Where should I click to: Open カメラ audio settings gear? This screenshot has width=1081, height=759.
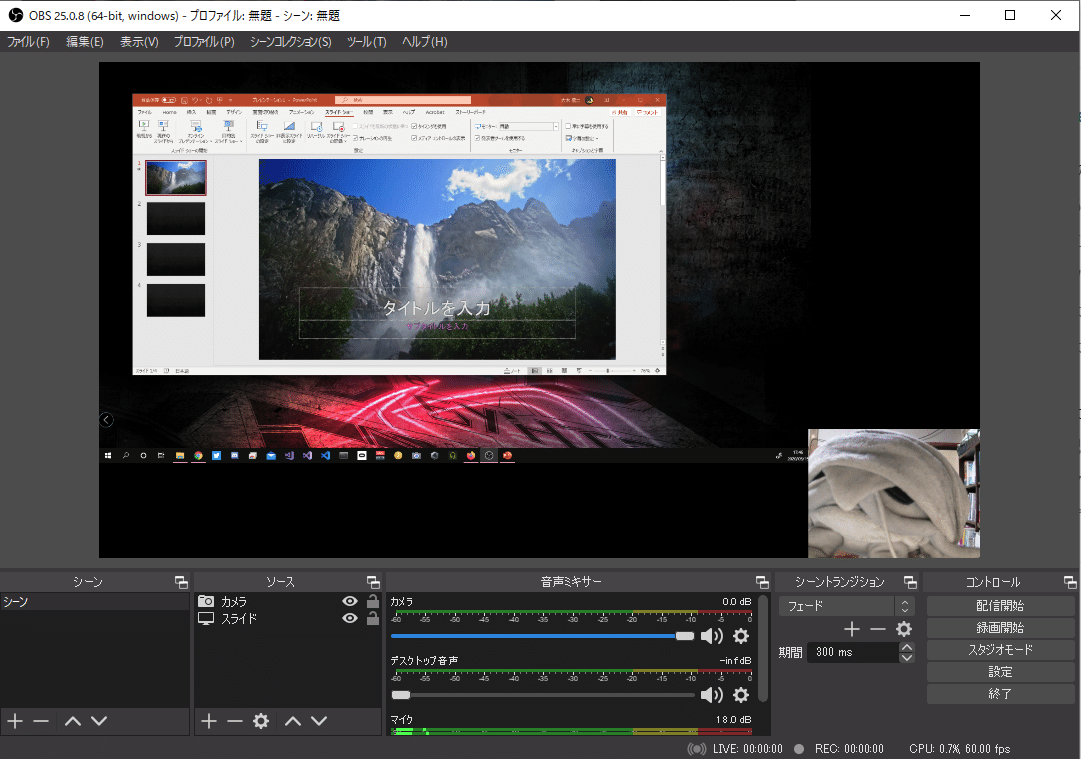(x=741, y=636)
